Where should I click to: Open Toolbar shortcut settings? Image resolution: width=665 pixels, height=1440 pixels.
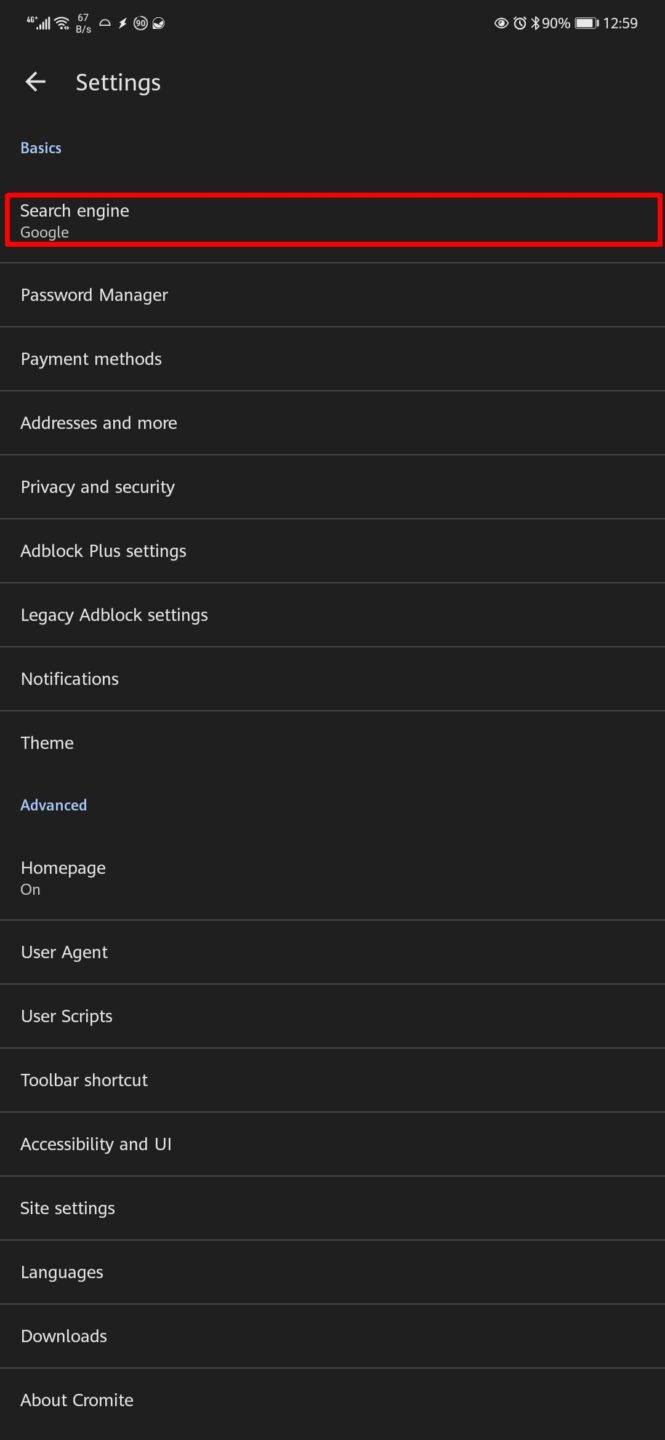coord(332,1079)
